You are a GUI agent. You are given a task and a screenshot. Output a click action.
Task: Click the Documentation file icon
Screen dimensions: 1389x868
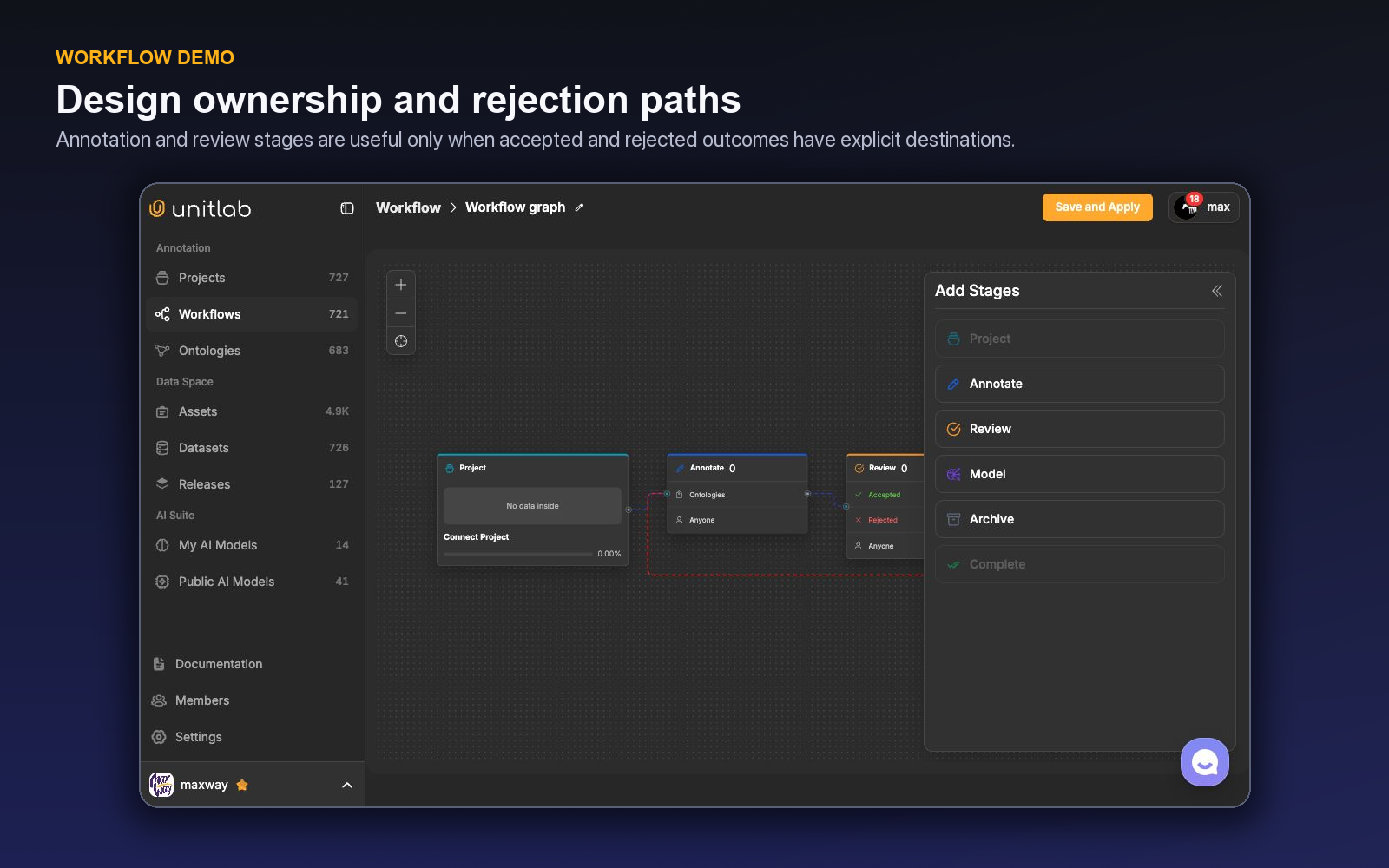click(159, 664)
